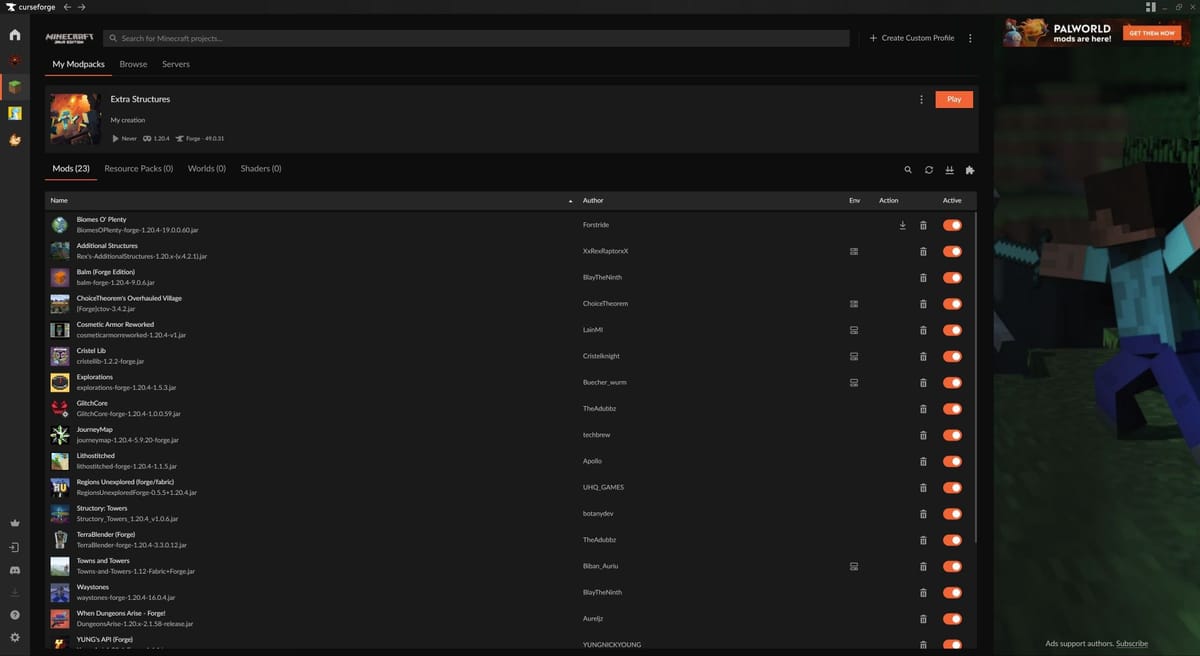Click the puzzle-piece add mods icon
This screenshot has width=1200, height=656.
tap(970, 170)
